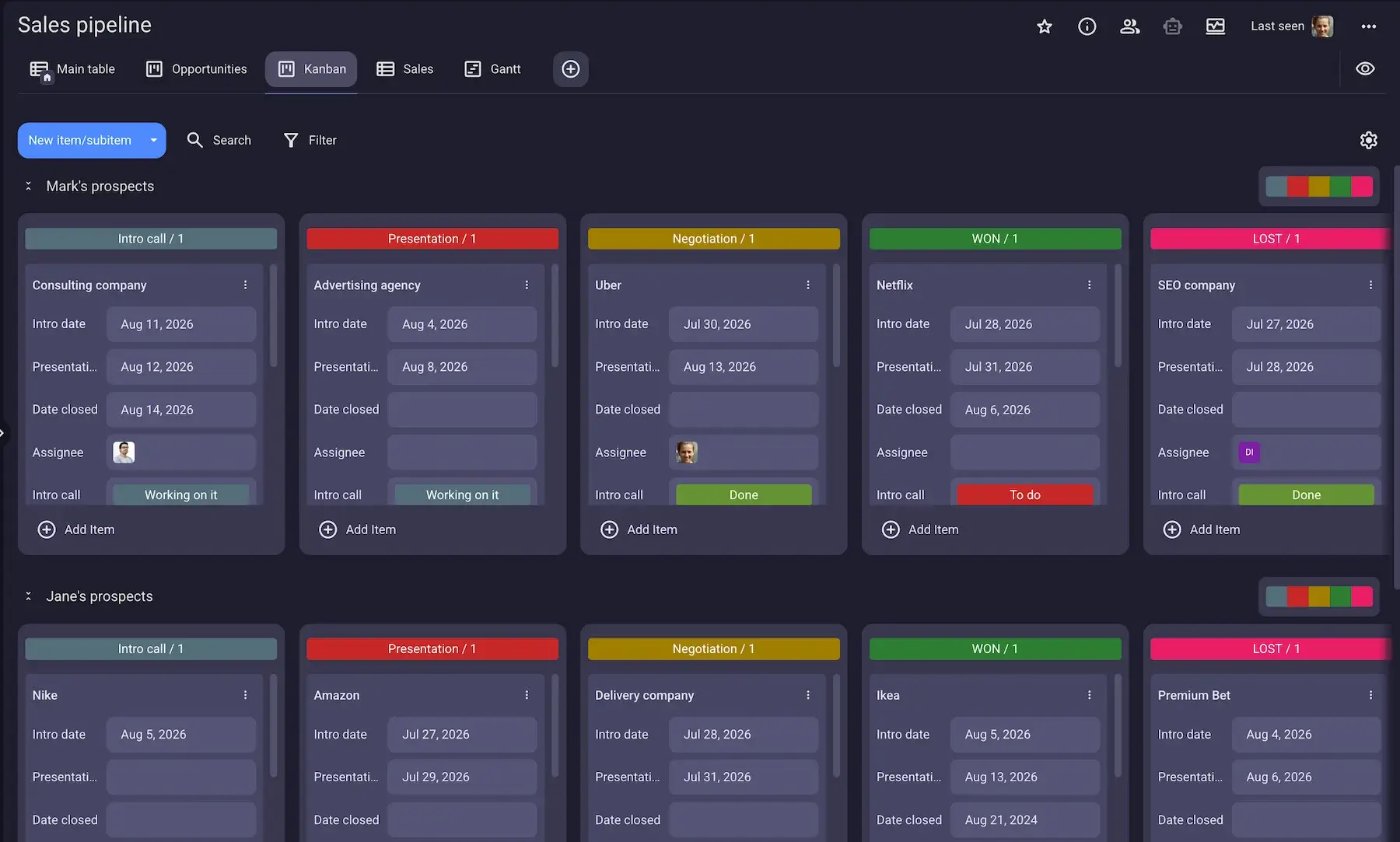Collapse the Mark's prospects group

pos(29,186)
